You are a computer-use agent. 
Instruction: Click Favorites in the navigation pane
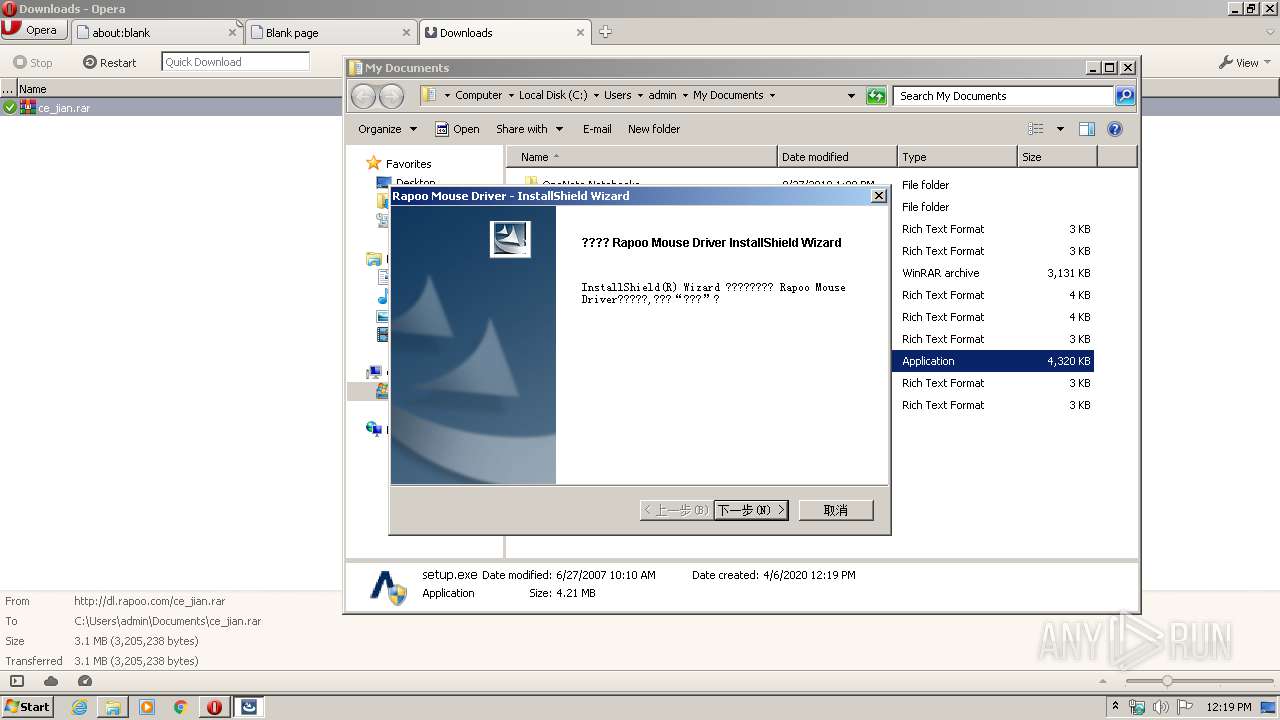pos(408,164)
